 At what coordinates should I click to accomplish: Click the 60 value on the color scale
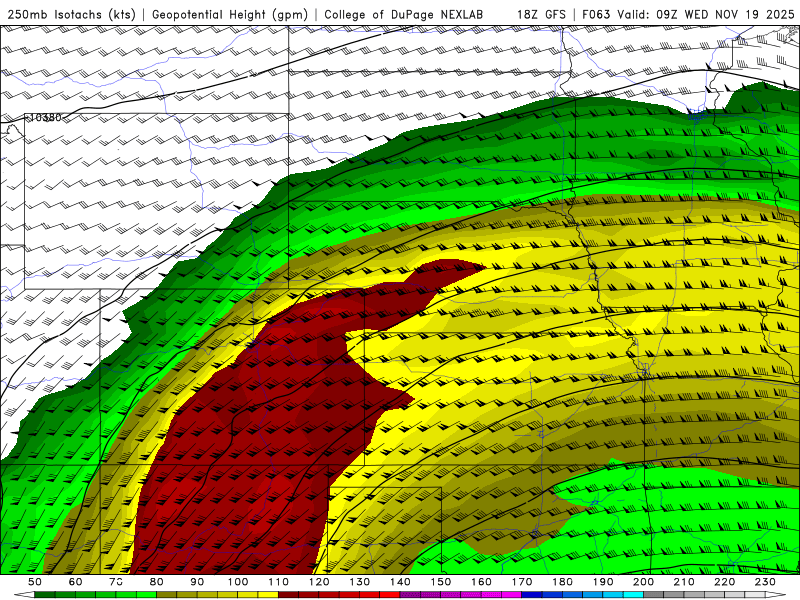pos(76,582)
